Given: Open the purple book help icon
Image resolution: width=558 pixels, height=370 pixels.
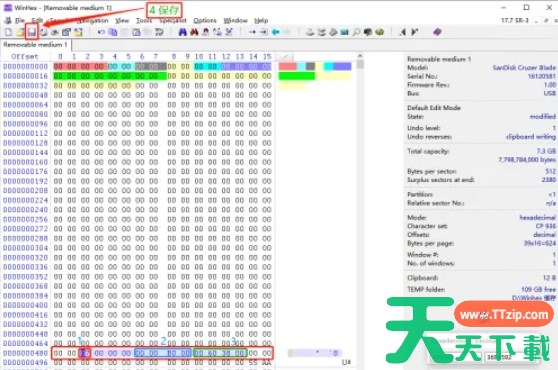Looking at the screenshot, I should click(437, 32).
